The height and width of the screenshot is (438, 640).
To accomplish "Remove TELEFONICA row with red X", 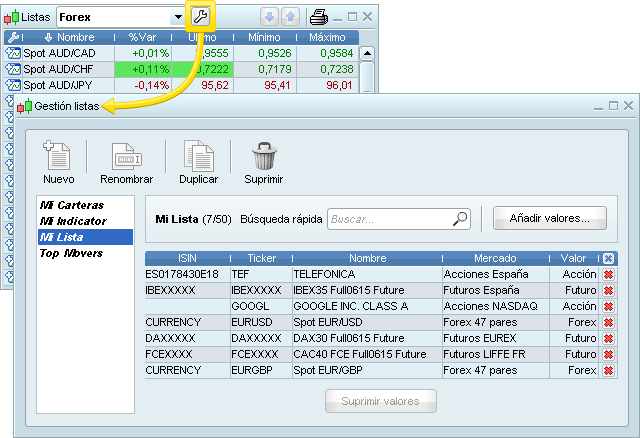I will tap(608, 274).
